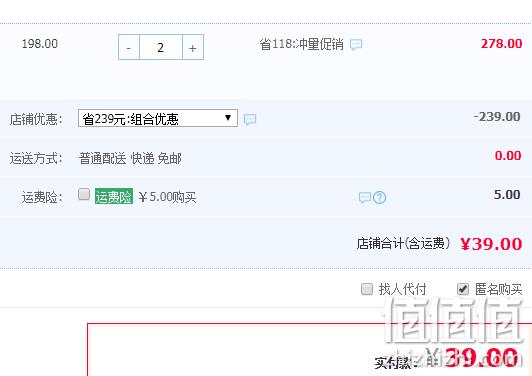This screenshot has height=376, width=532.
Task: Click the discount amount -239.00
Action: tap(497, 117)
